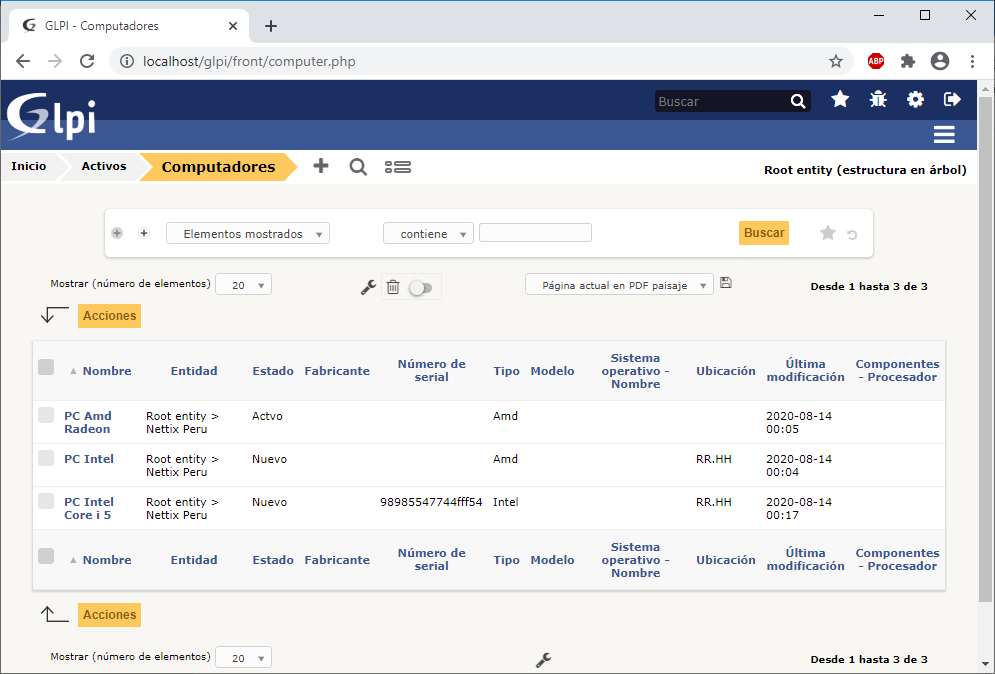Check the box for the PC Intel row
This screenshot has height=674, width=995.
tap(46, 458)
